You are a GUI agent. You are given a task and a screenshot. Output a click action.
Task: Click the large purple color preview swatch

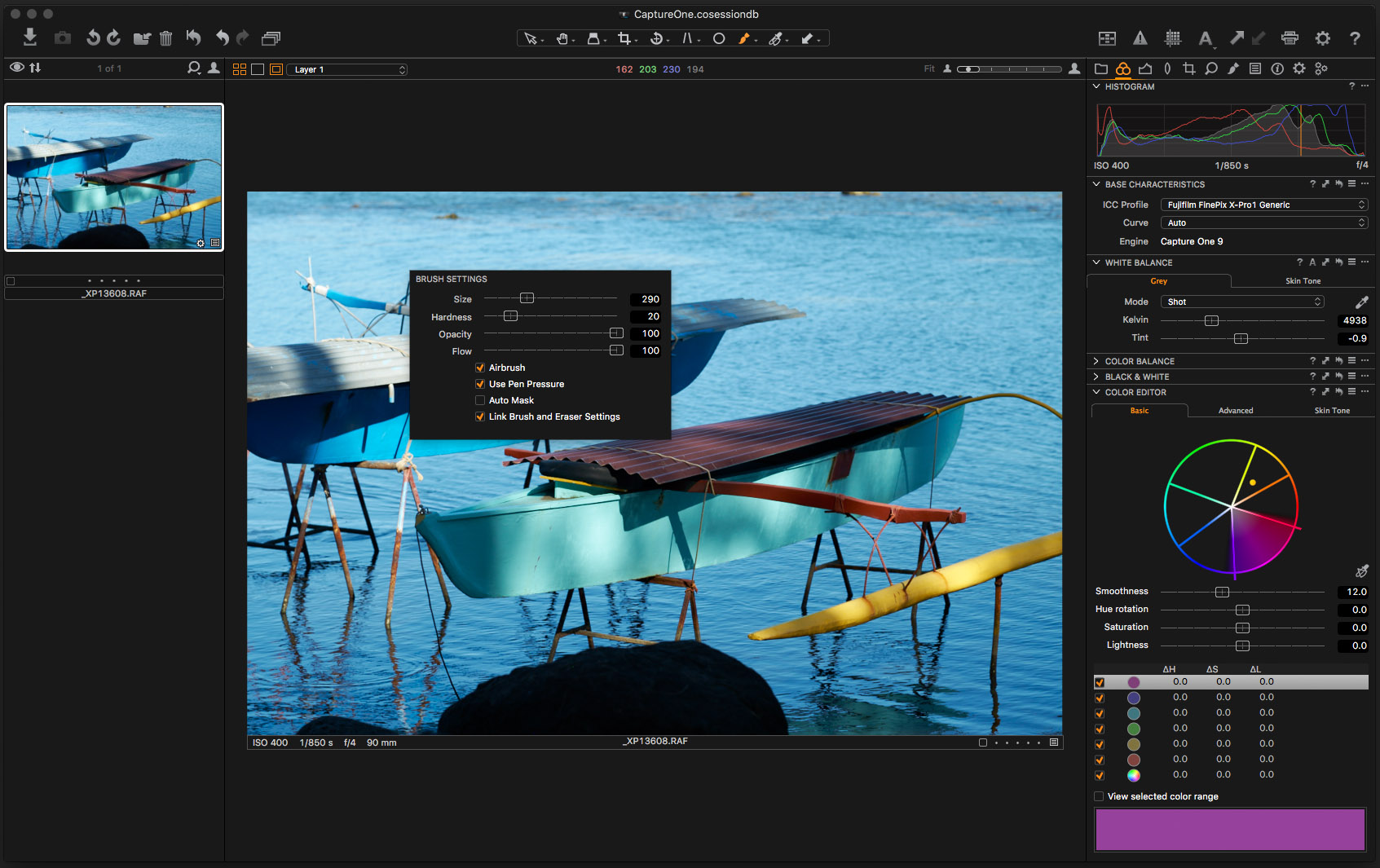(1230, 830)
